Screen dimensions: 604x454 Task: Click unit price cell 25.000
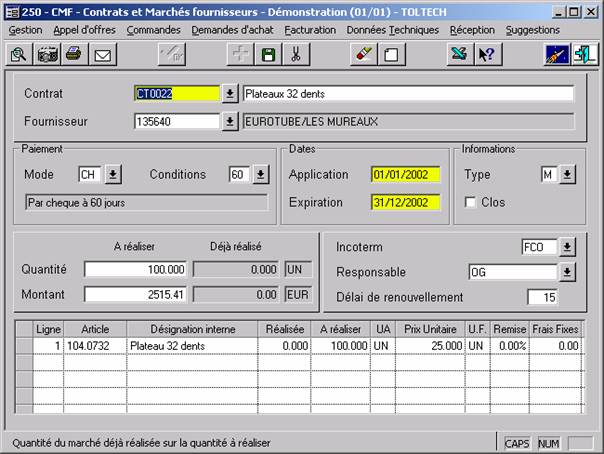point(430,346)
